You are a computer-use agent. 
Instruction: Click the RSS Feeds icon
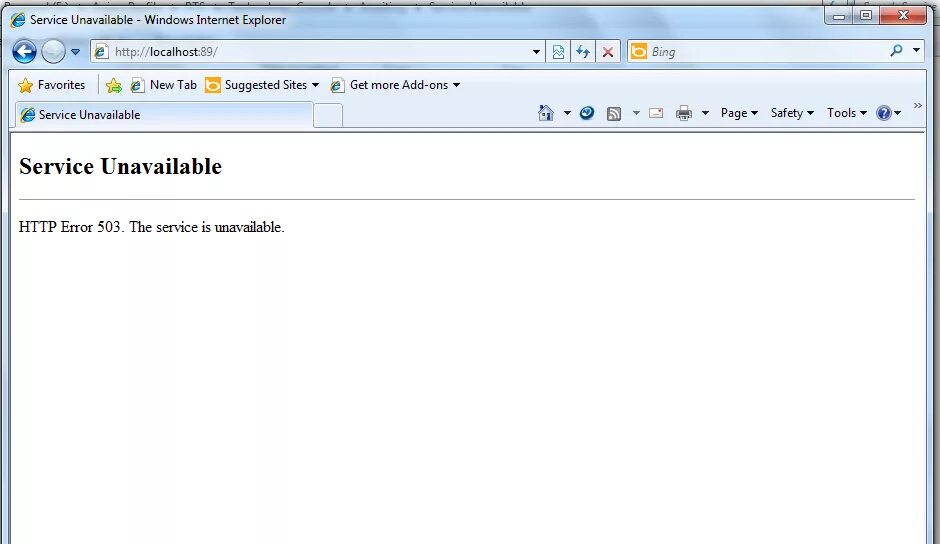tap(614, 113)
